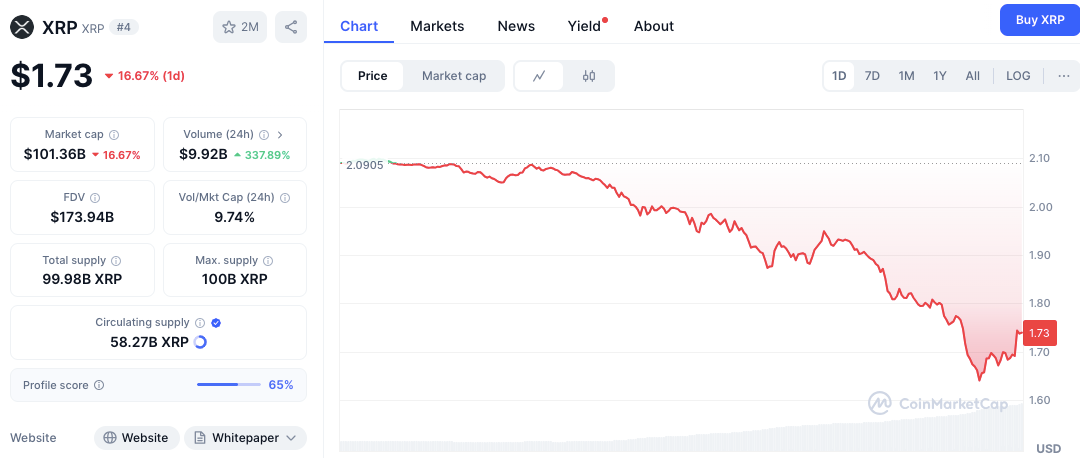1080x458 pixels.
Task: Select the line chart icon
Action: [x=539, y=76]
